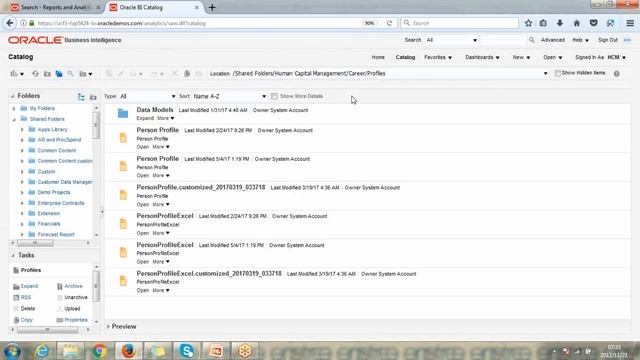Screen dimensions: 640x360
Task: Select Customer Data Management folder in tree
Action: [x=65, y=182]
